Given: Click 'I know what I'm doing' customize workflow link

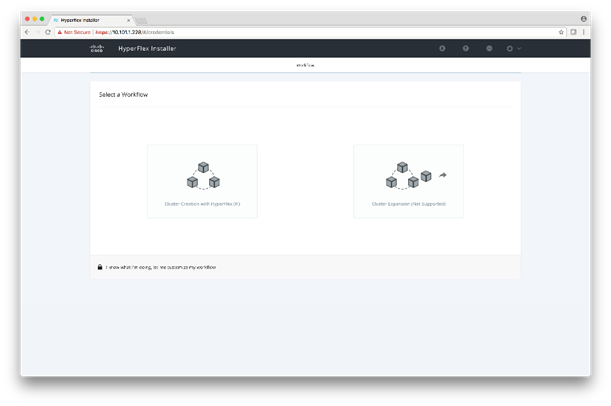Looking at the screenshot, I should click(161, 267).
